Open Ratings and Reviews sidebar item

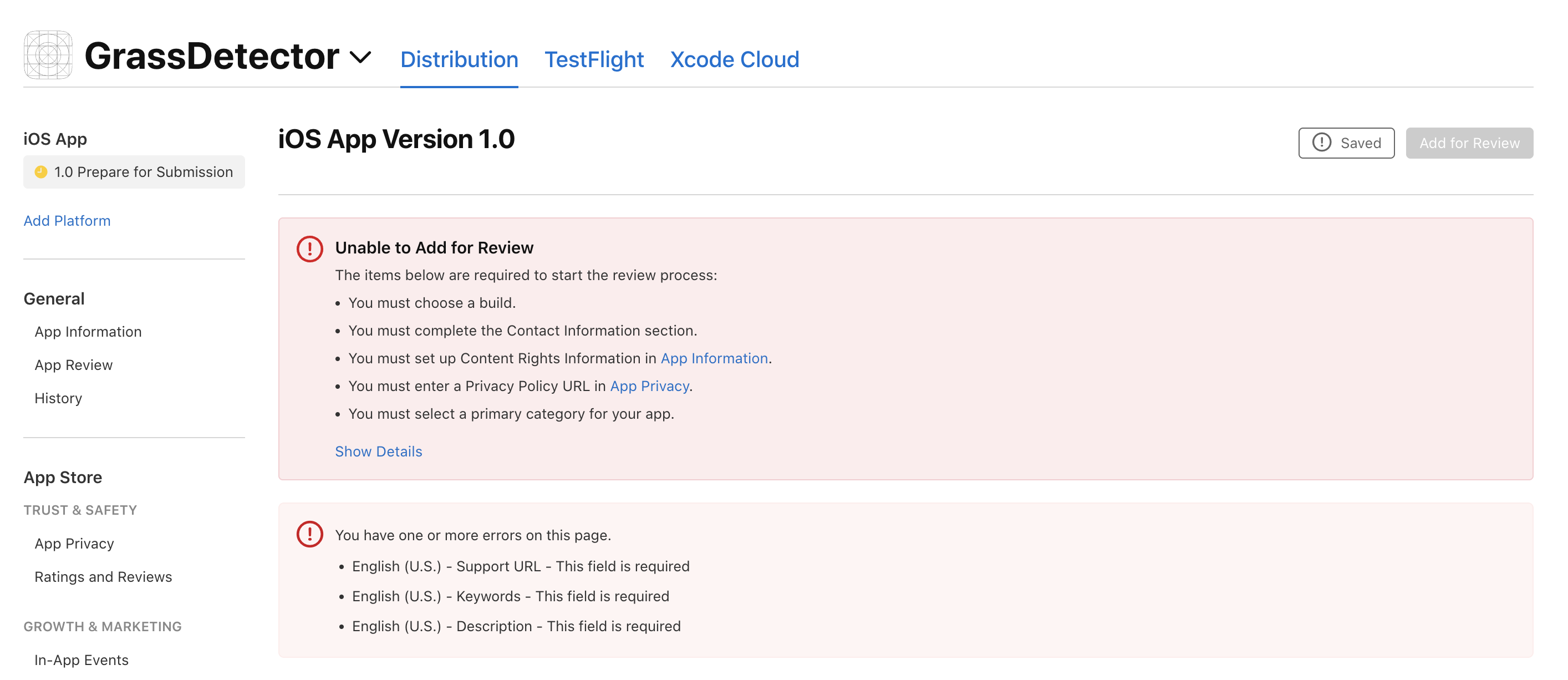103,576
